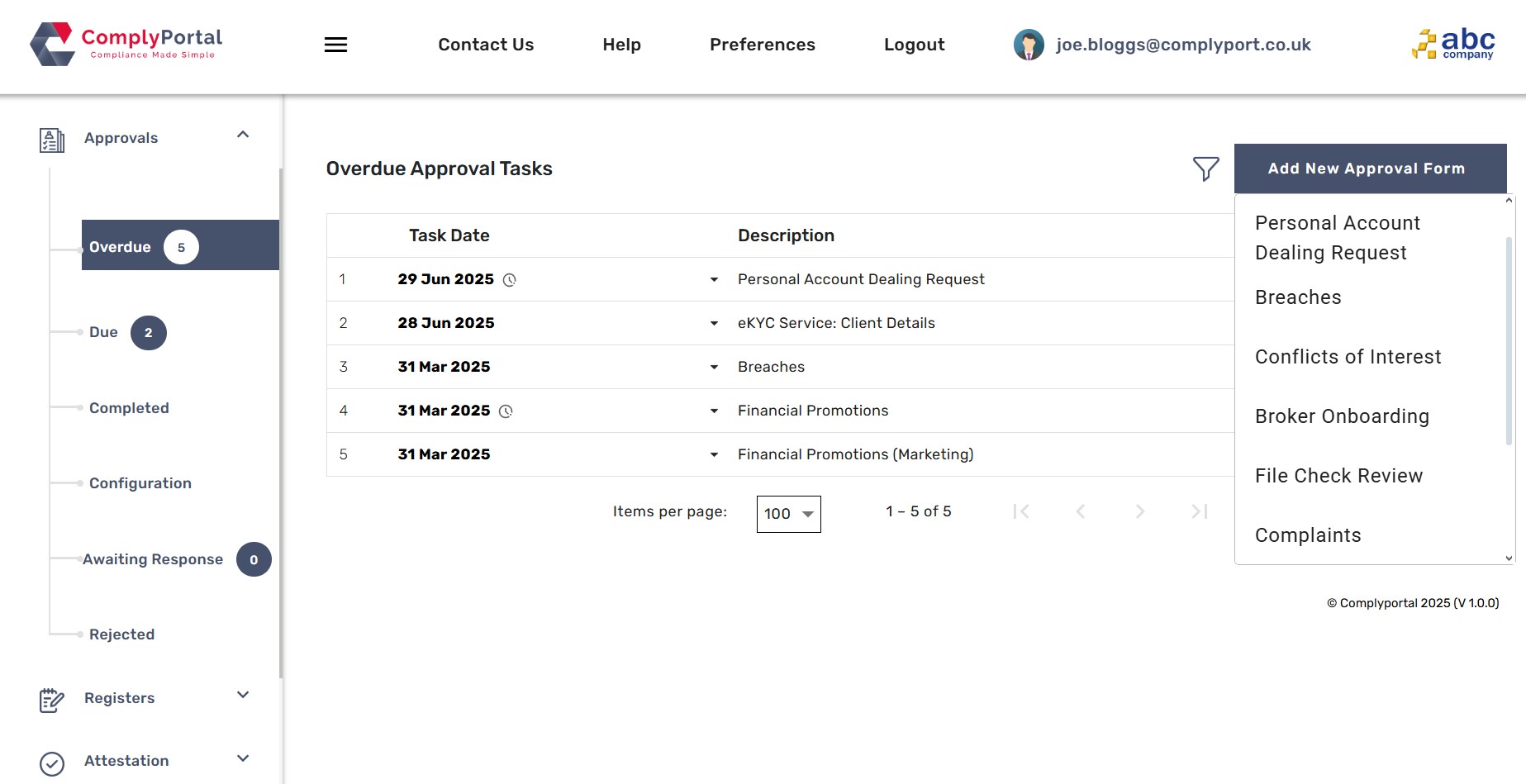Open the Due approvals list
1526x784 pixels.
(104, 332)
